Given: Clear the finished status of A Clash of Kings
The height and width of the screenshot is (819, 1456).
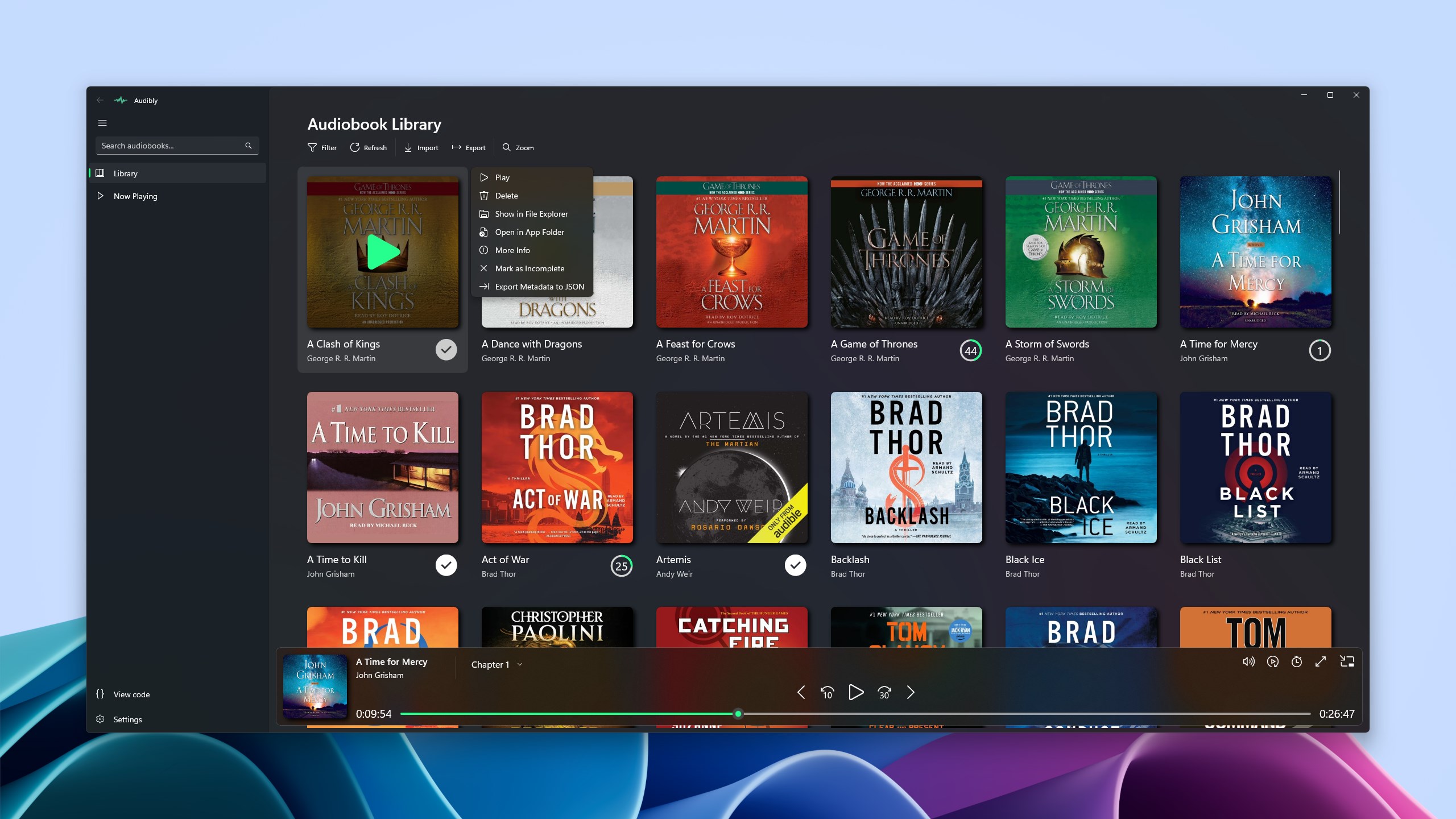Looking at the screenshot, I should click(x=446, y=349).
